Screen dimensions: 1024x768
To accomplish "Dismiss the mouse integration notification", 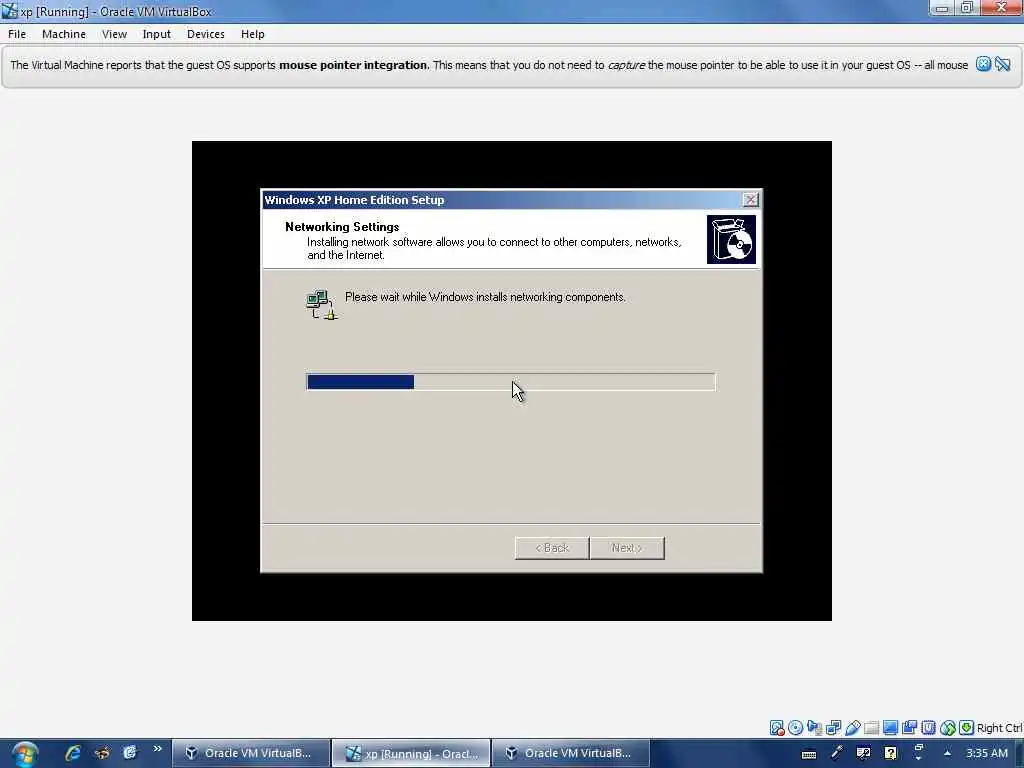I will tap(983, 64).
